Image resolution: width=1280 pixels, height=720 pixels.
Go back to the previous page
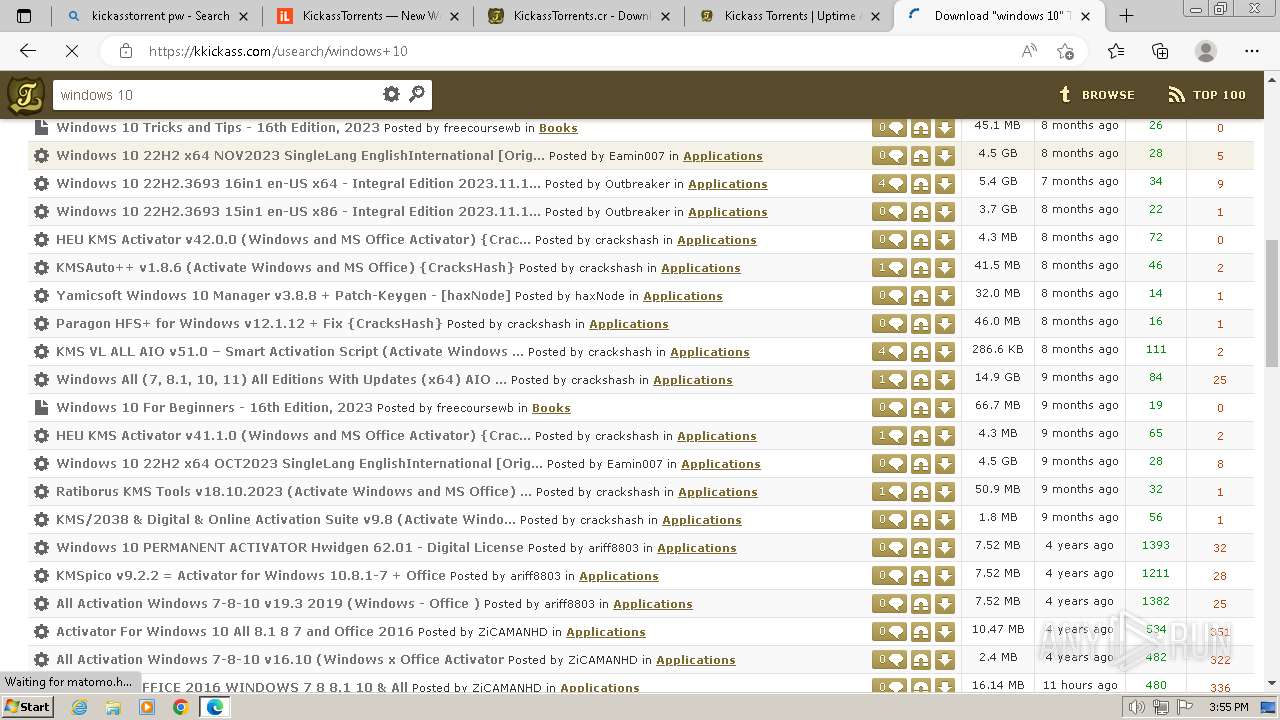pos(28,51)
